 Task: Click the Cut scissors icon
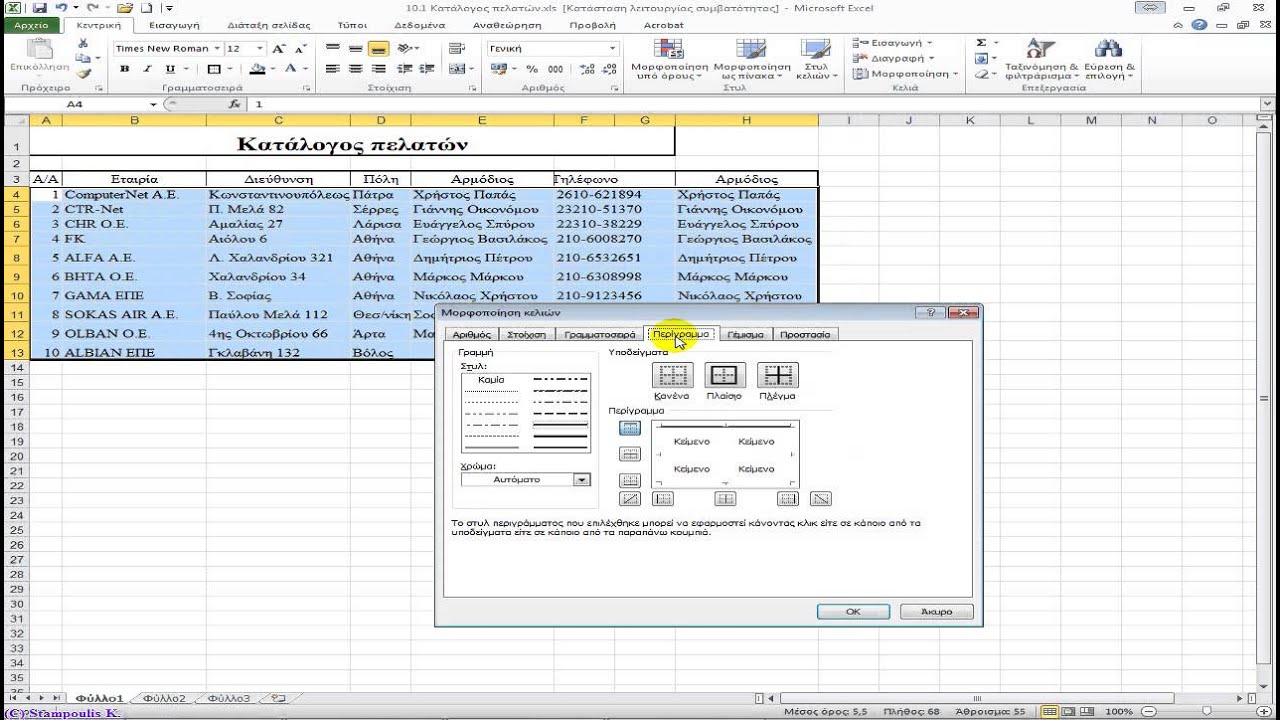tap(84, 43)
